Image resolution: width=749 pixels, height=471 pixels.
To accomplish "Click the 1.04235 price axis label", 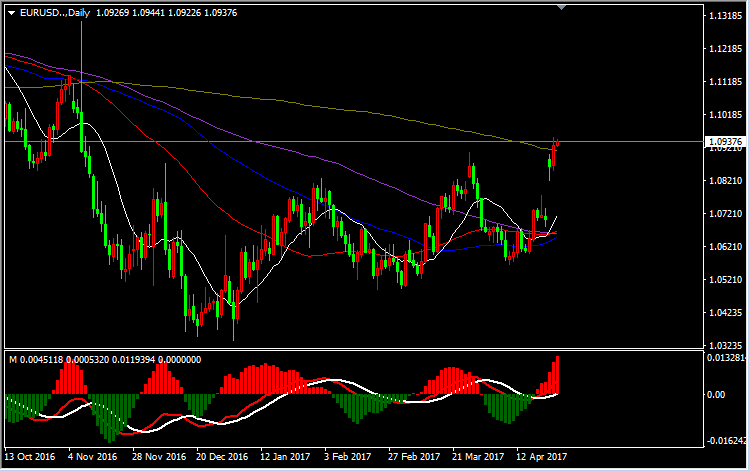I will (x=726, y=313).
